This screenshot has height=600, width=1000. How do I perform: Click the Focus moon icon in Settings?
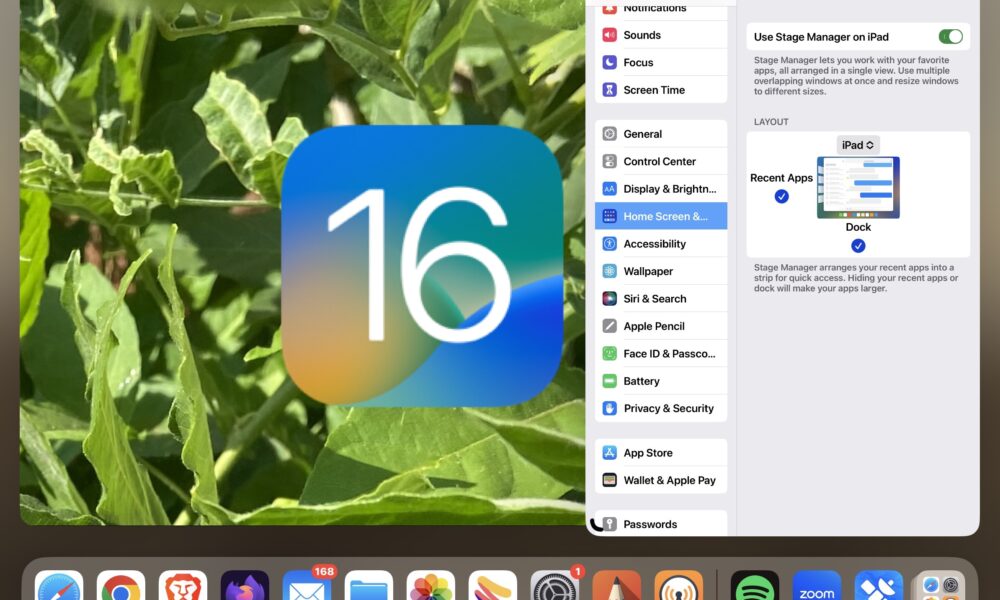(x=610, y=62)
